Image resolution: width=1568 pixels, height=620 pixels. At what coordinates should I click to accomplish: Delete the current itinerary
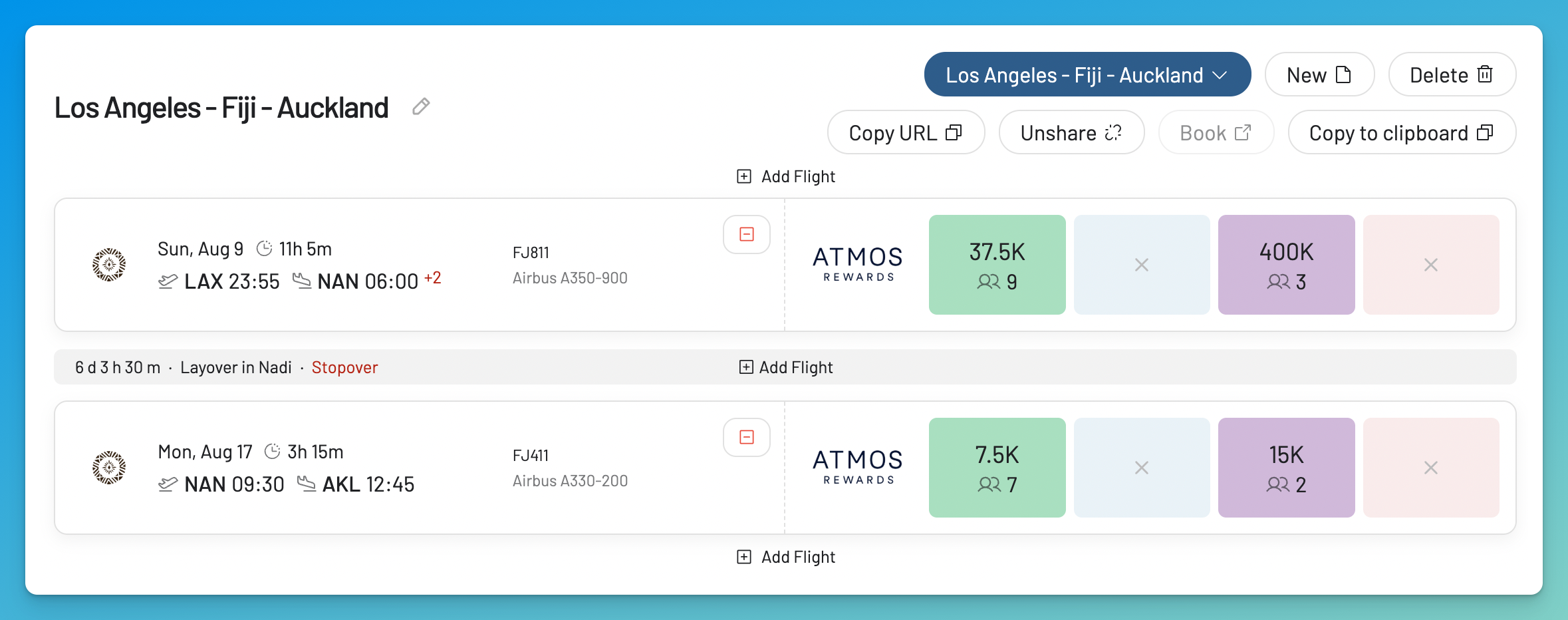pyautogui.click(x=1452, y=75)
